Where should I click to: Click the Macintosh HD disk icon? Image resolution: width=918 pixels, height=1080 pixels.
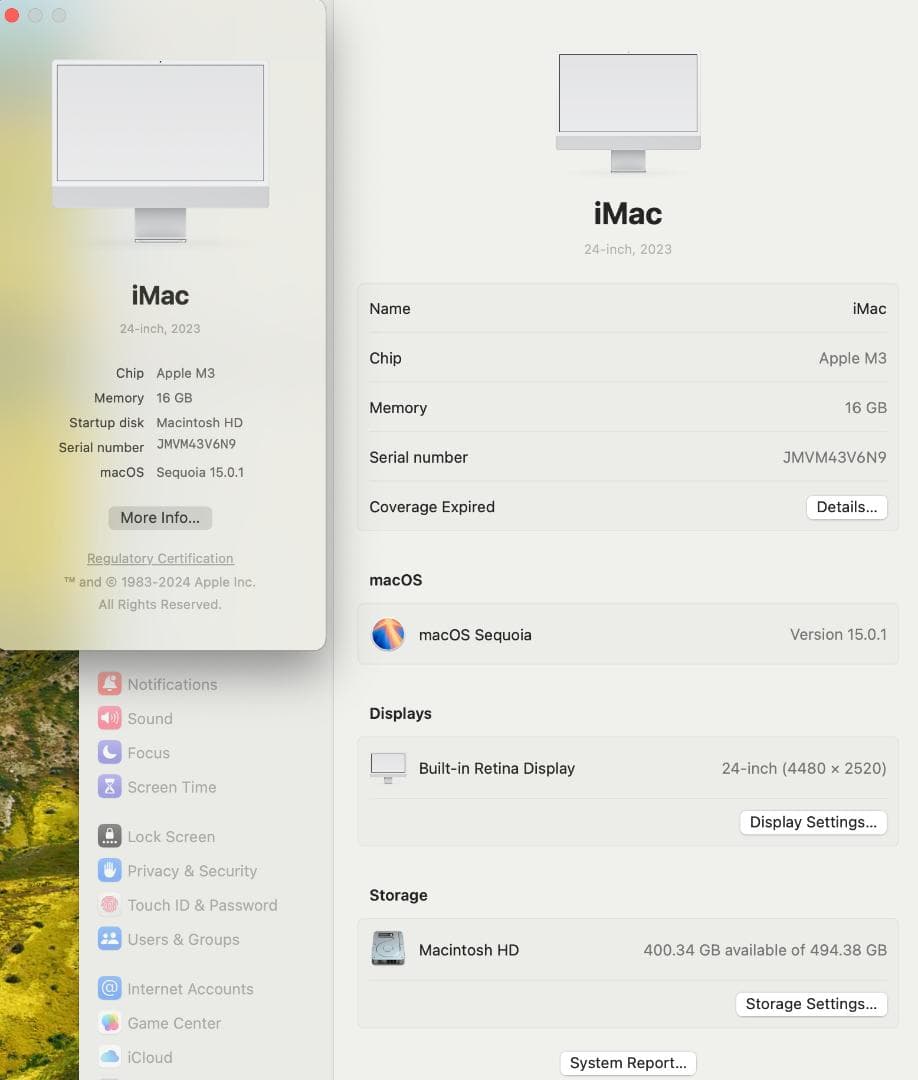pos(388,948)
